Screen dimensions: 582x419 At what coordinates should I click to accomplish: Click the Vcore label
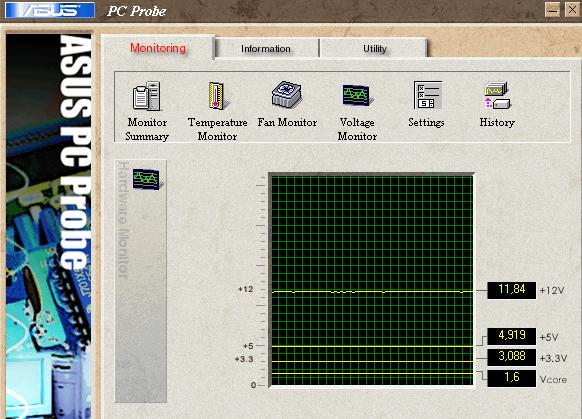click(553, 380)
